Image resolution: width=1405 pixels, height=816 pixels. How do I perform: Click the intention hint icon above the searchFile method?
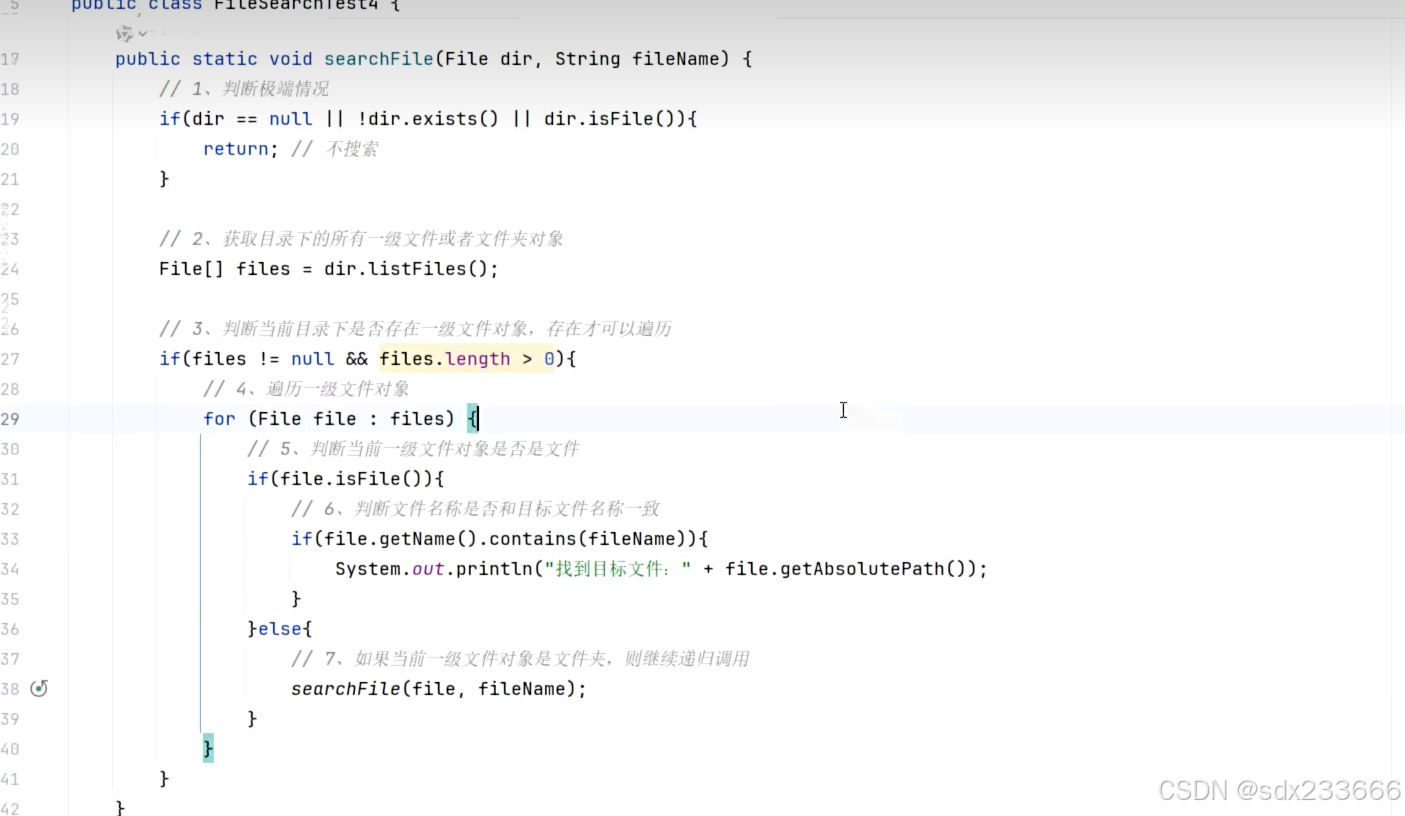127,33
